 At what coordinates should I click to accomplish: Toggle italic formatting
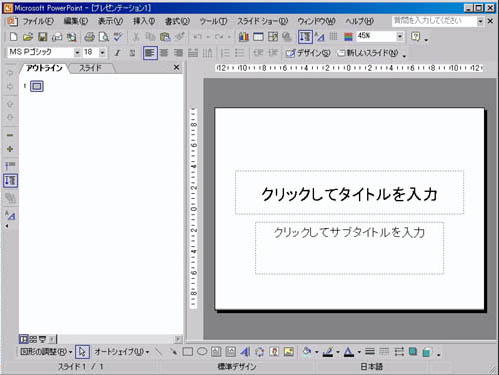point(117,53)
